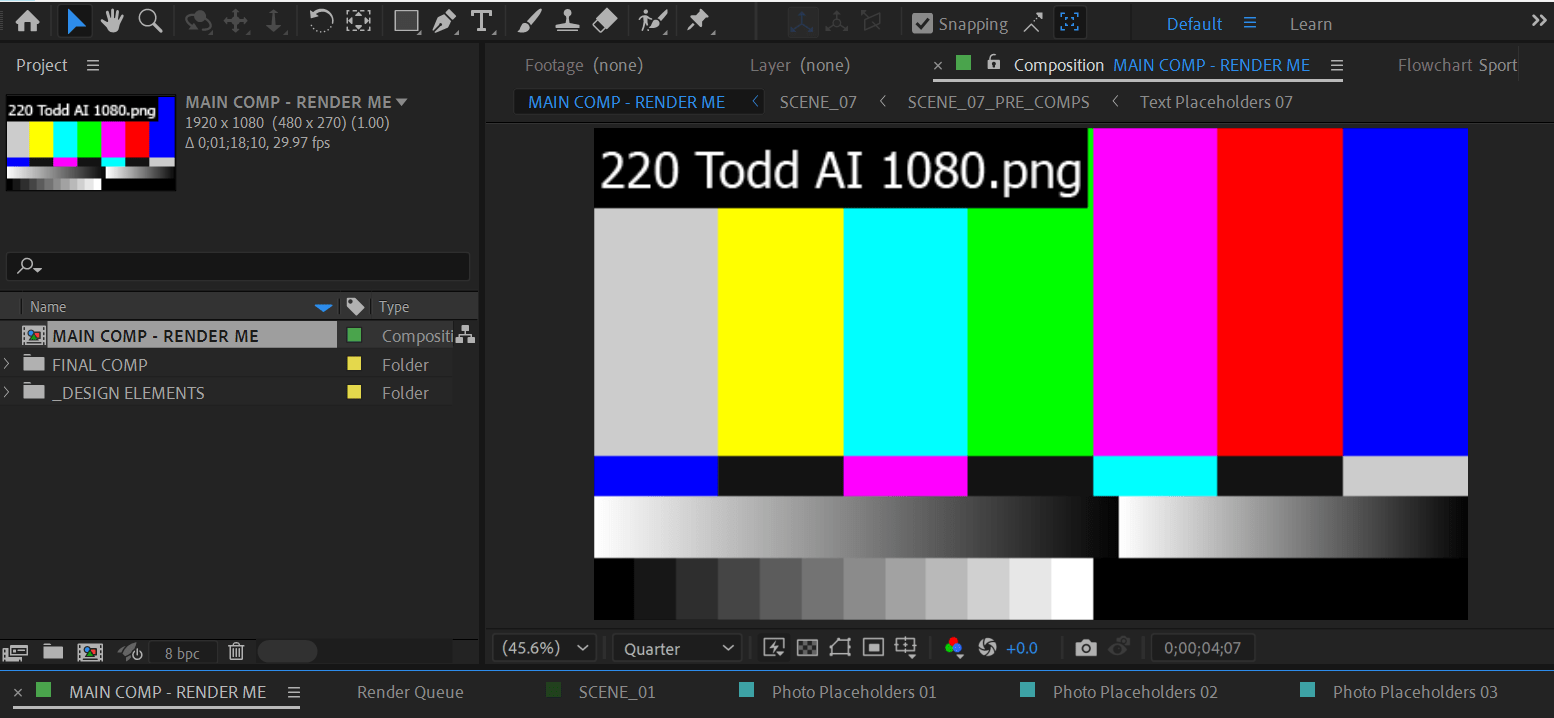Screen dimensions: 1554x718
Task: Select the Clone Stamp tool
Action: coord(567,21)
